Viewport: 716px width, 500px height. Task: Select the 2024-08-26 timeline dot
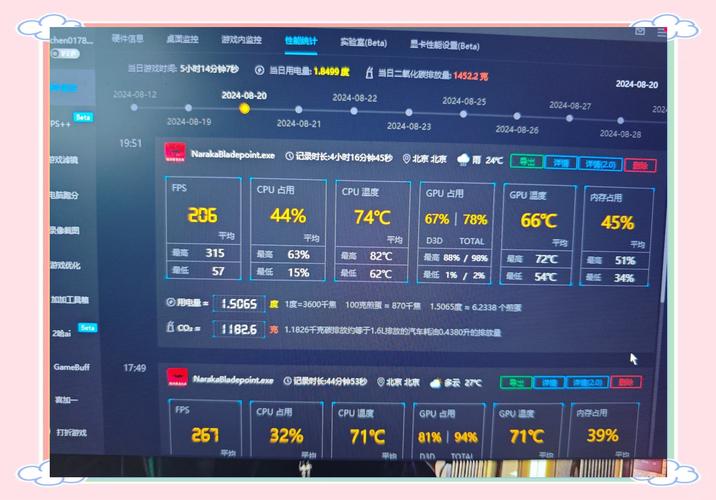point(517,116)
